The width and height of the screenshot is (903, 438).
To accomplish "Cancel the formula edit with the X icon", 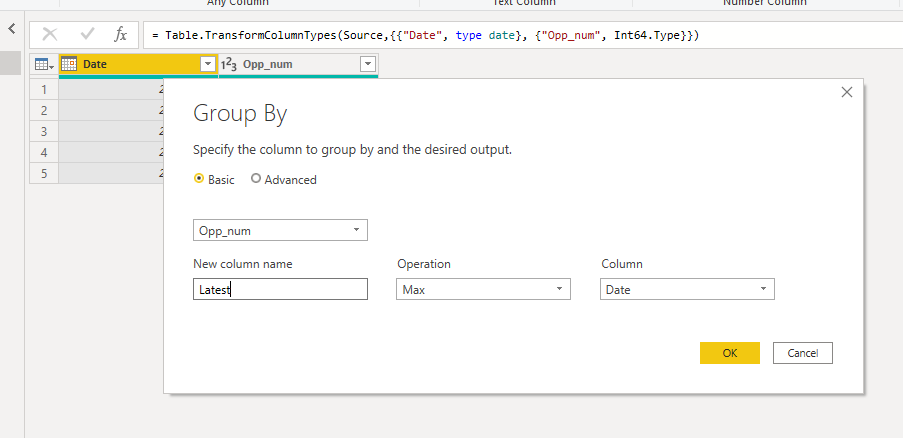I will (50, 35).
